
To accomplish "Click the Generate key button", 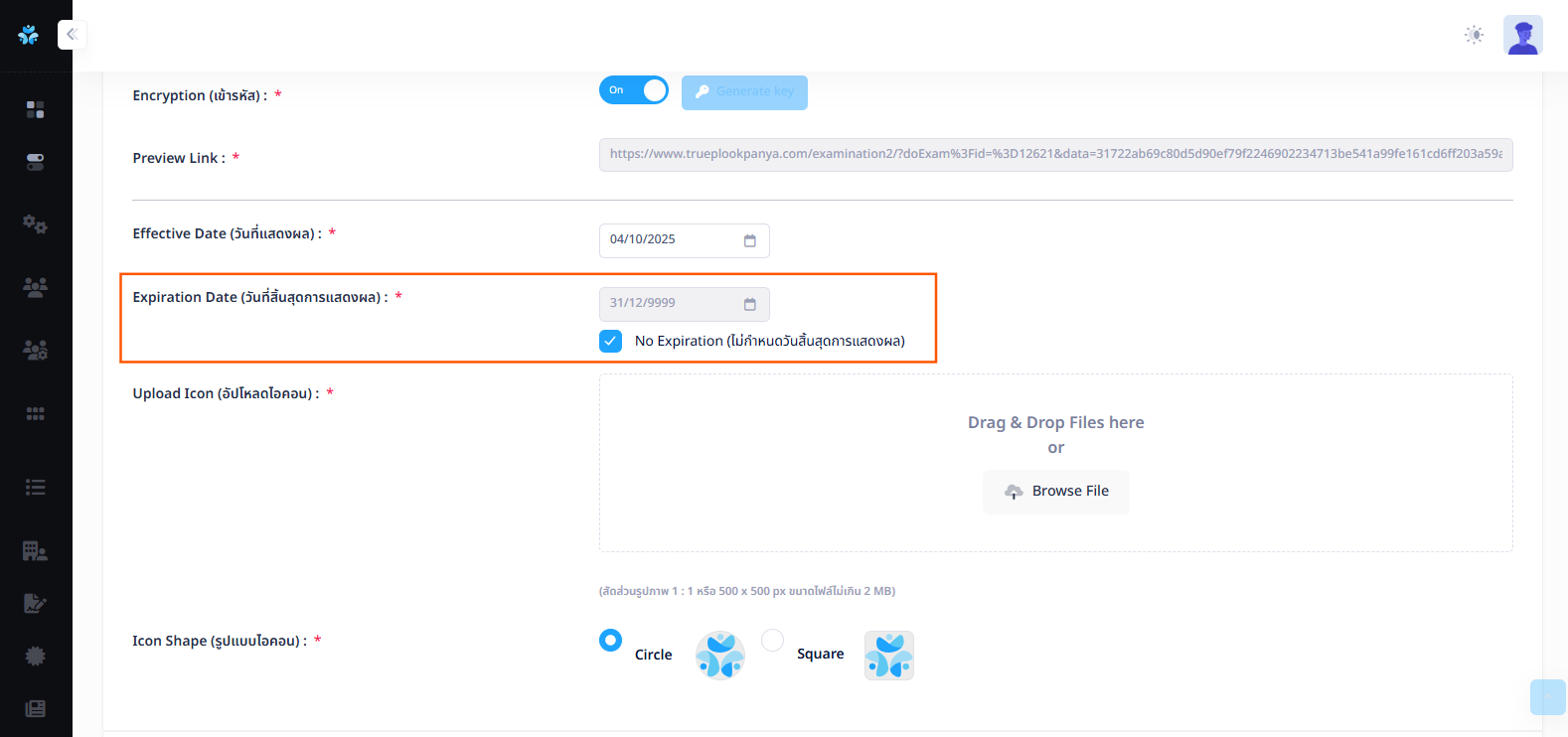I will (744, 92).
